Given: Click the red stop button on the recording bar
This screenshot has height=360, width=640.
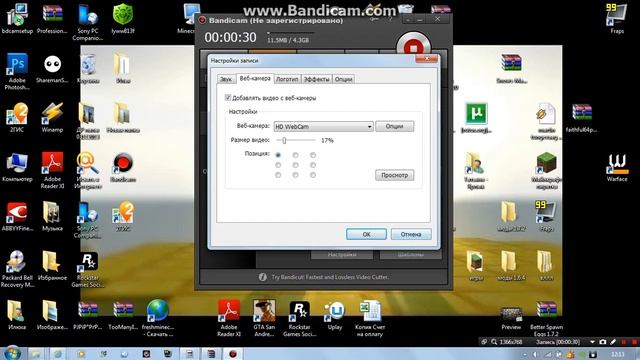Looking at the screenshot, I should pos(634,342).
